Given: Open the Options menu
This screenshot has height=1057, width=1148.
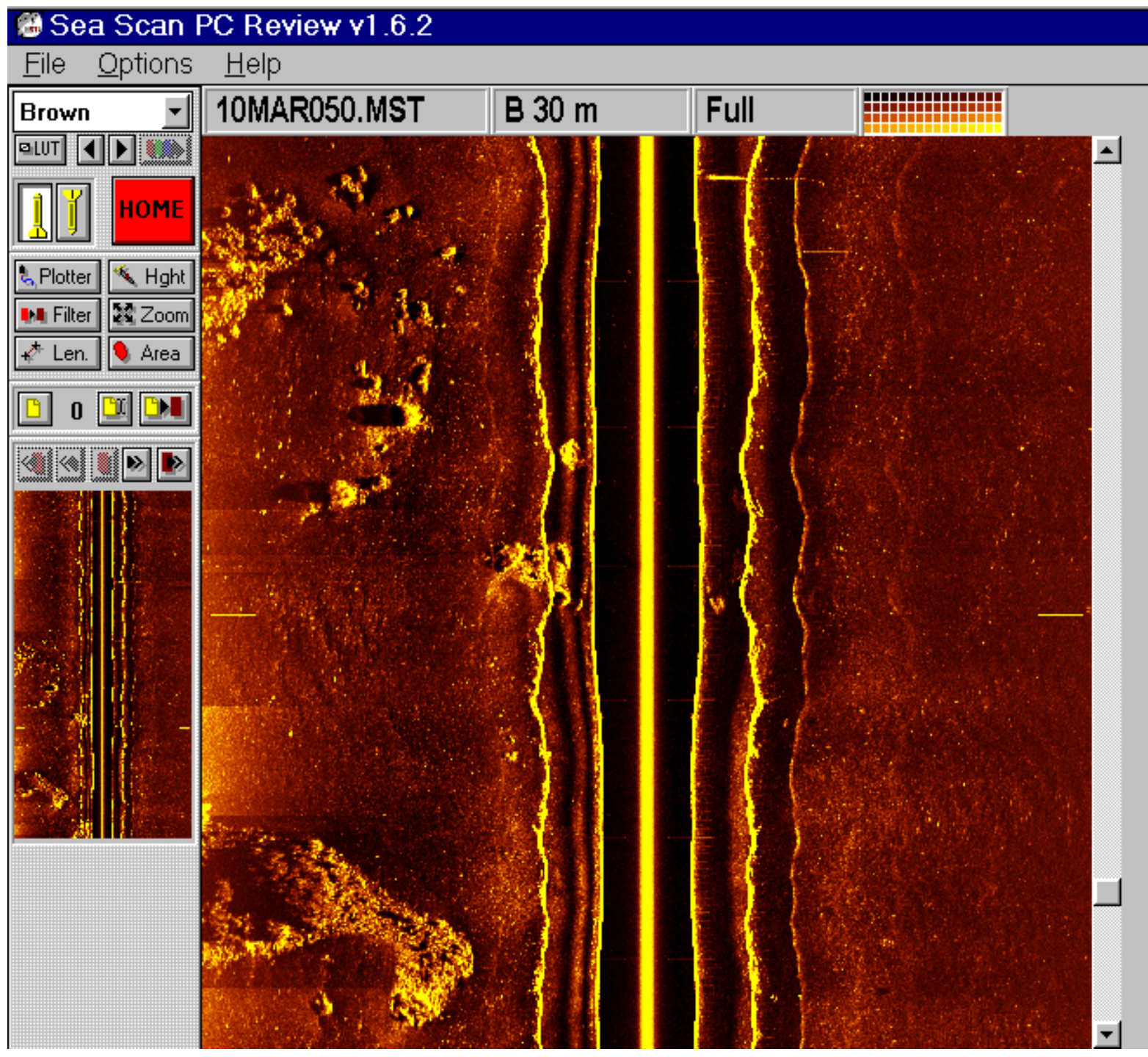Looking at the screenshot, I should tap(145, 65).
